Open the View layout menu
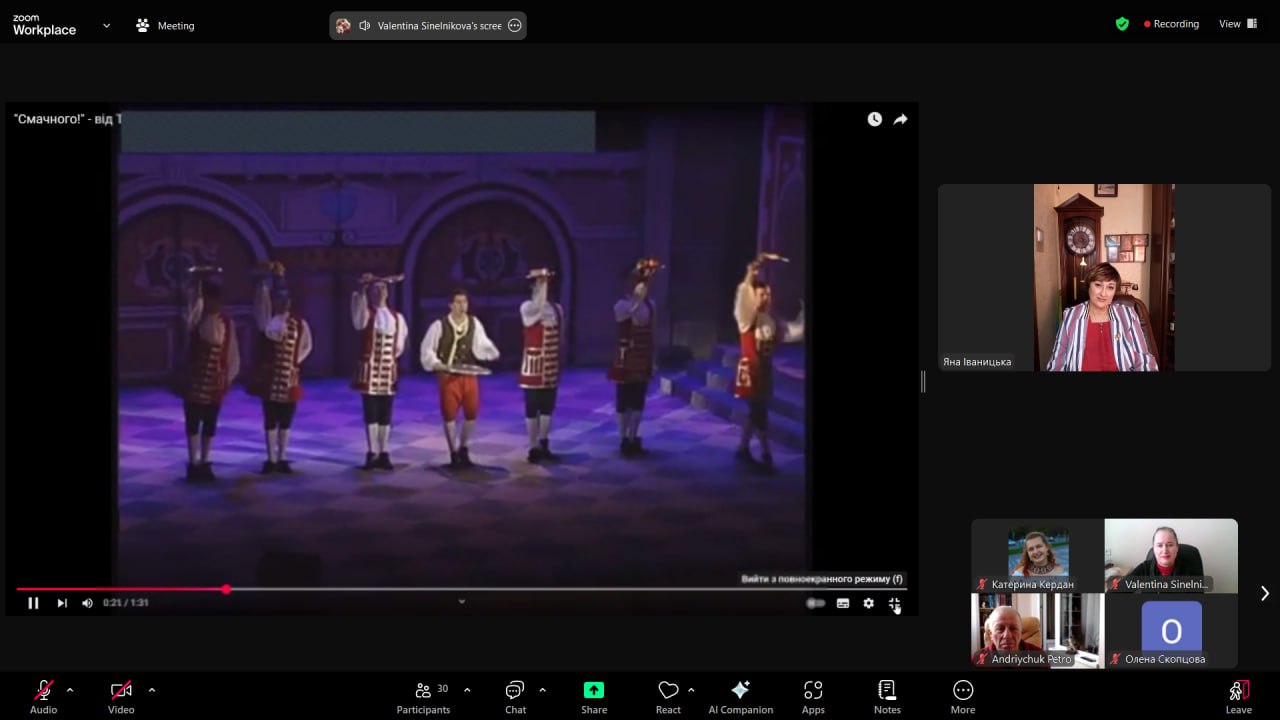Screen dimensions: 1280x720 pyautogui.click(x=1238, y=24)
